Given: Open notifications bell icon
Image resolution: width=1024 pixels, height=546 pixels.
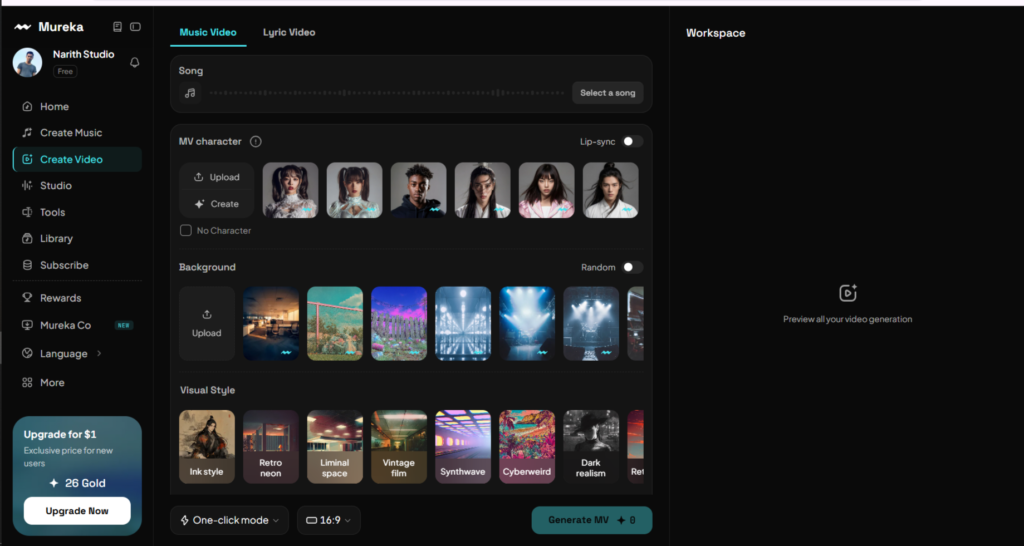Looking at the screenshot, I should [x=135, y=63].
